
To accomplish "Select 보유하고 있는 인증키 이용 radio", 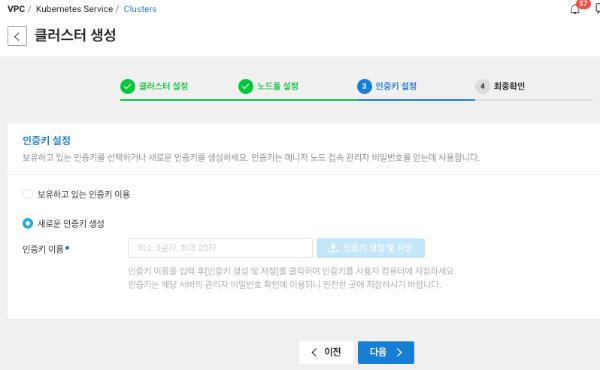I will 28,194.
